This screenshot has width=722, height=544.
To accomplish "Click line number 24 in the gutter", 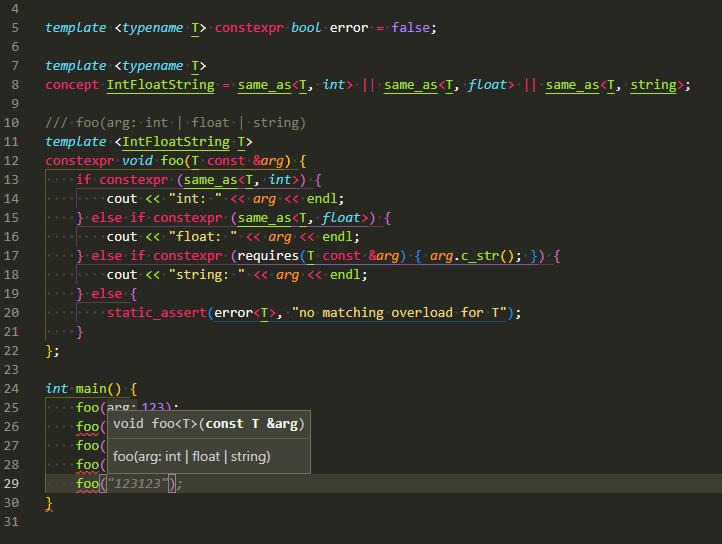I will tap(12, 388).
